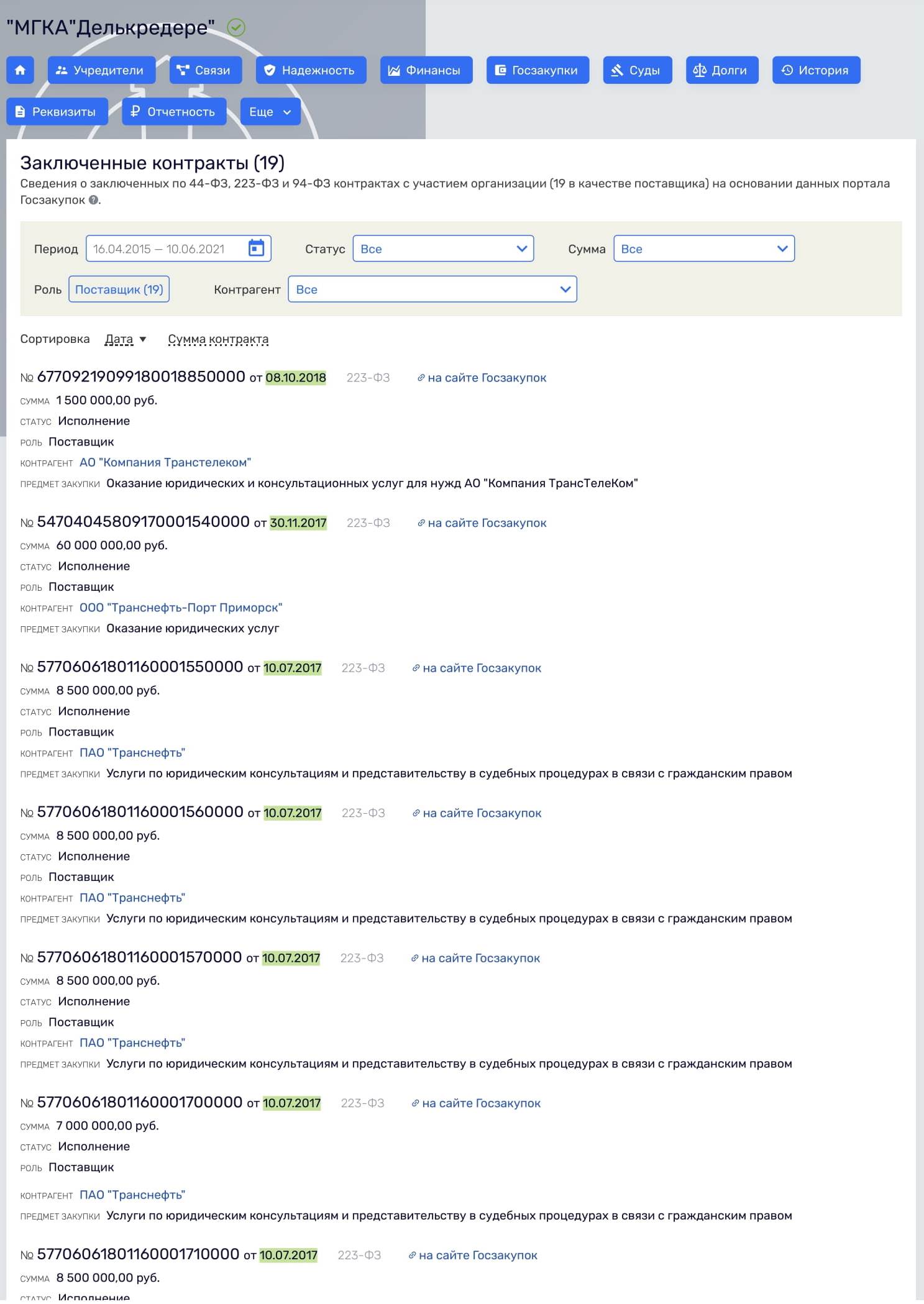
Task: Expand the Еще dropdown menu
Action: pyautogui.click(x=270, y=112)
